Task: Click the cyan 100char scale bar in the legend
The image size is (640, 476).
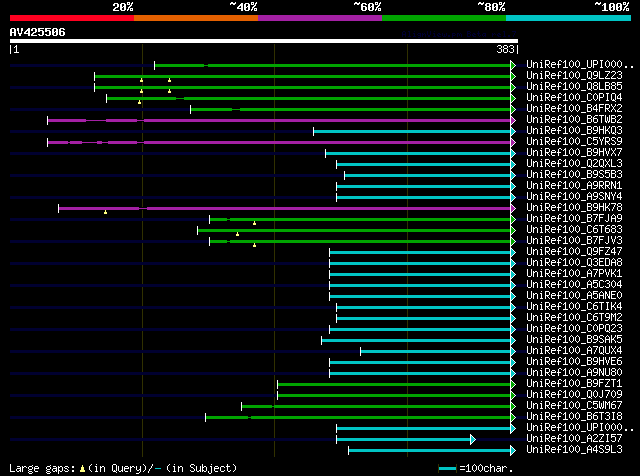Action: pyautogui.click(x=448, y=469)
